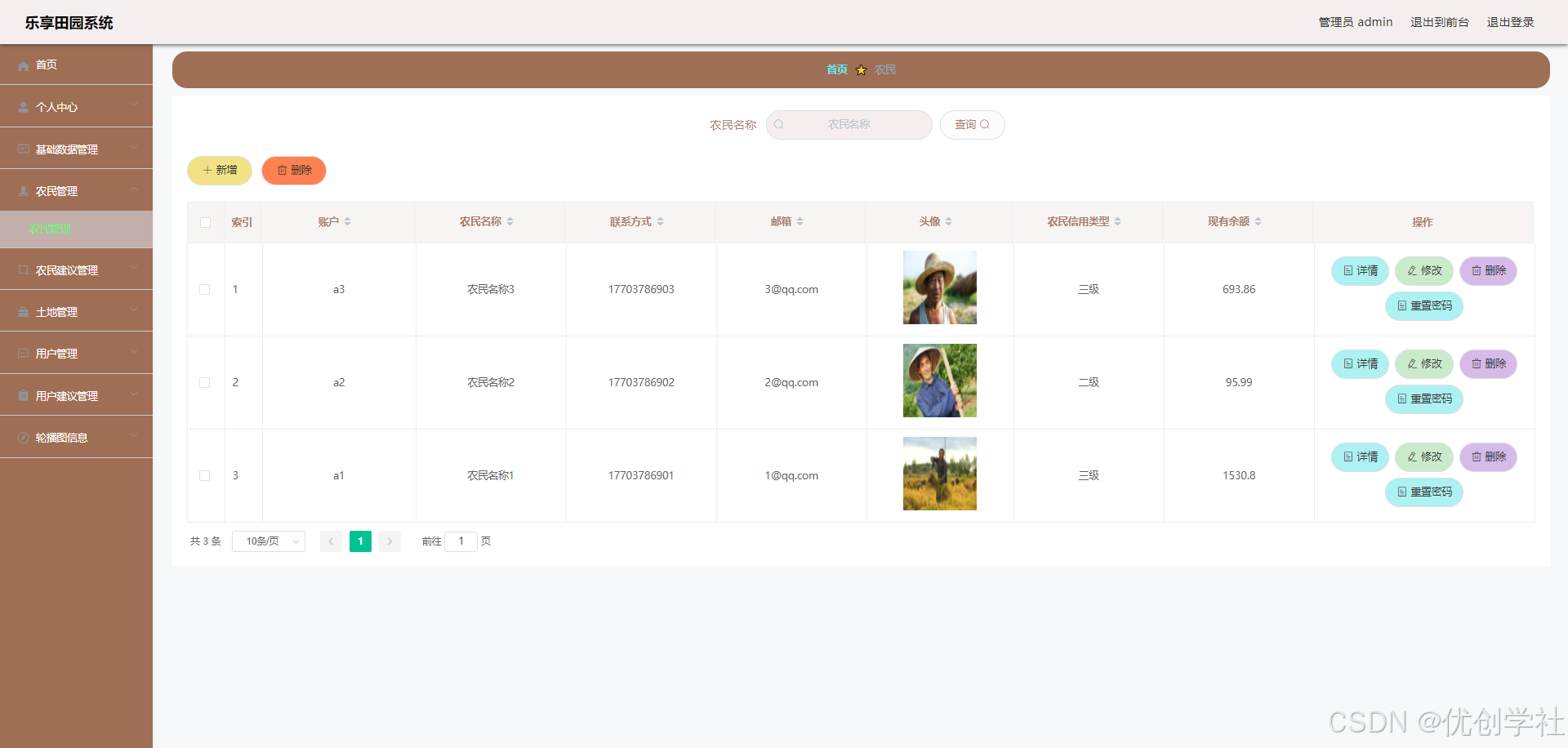Viewport: 1568px width, 748px height.
Task: Click page 1 button in pagination
Action: (360, 541)
